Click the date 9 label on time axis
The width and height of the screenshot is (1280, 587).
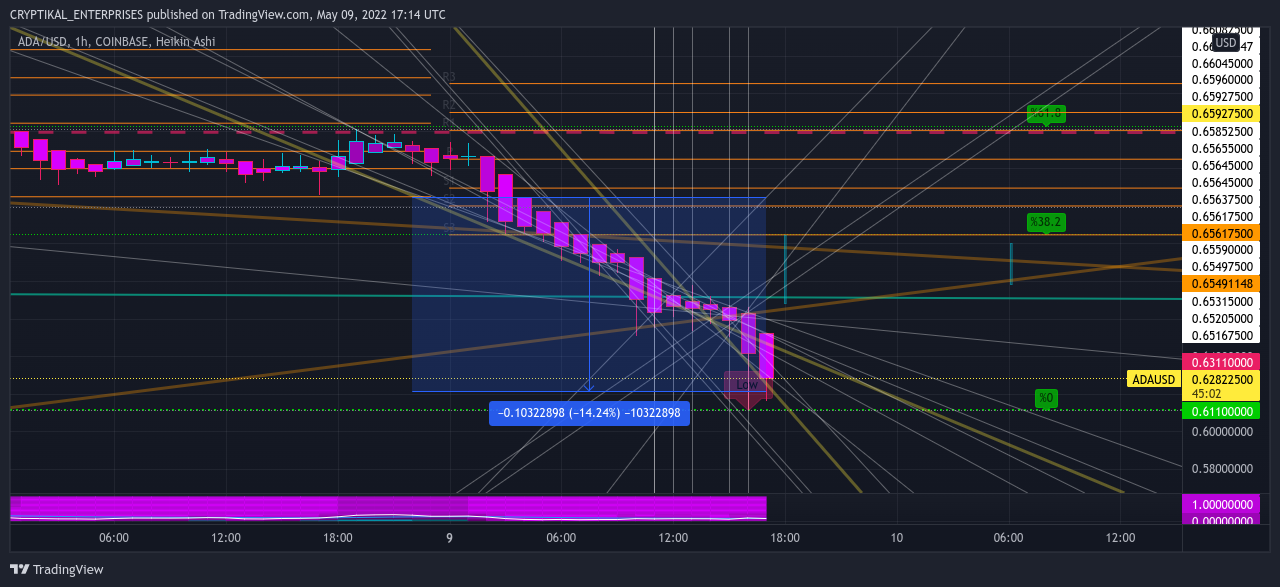pos(450,538)
